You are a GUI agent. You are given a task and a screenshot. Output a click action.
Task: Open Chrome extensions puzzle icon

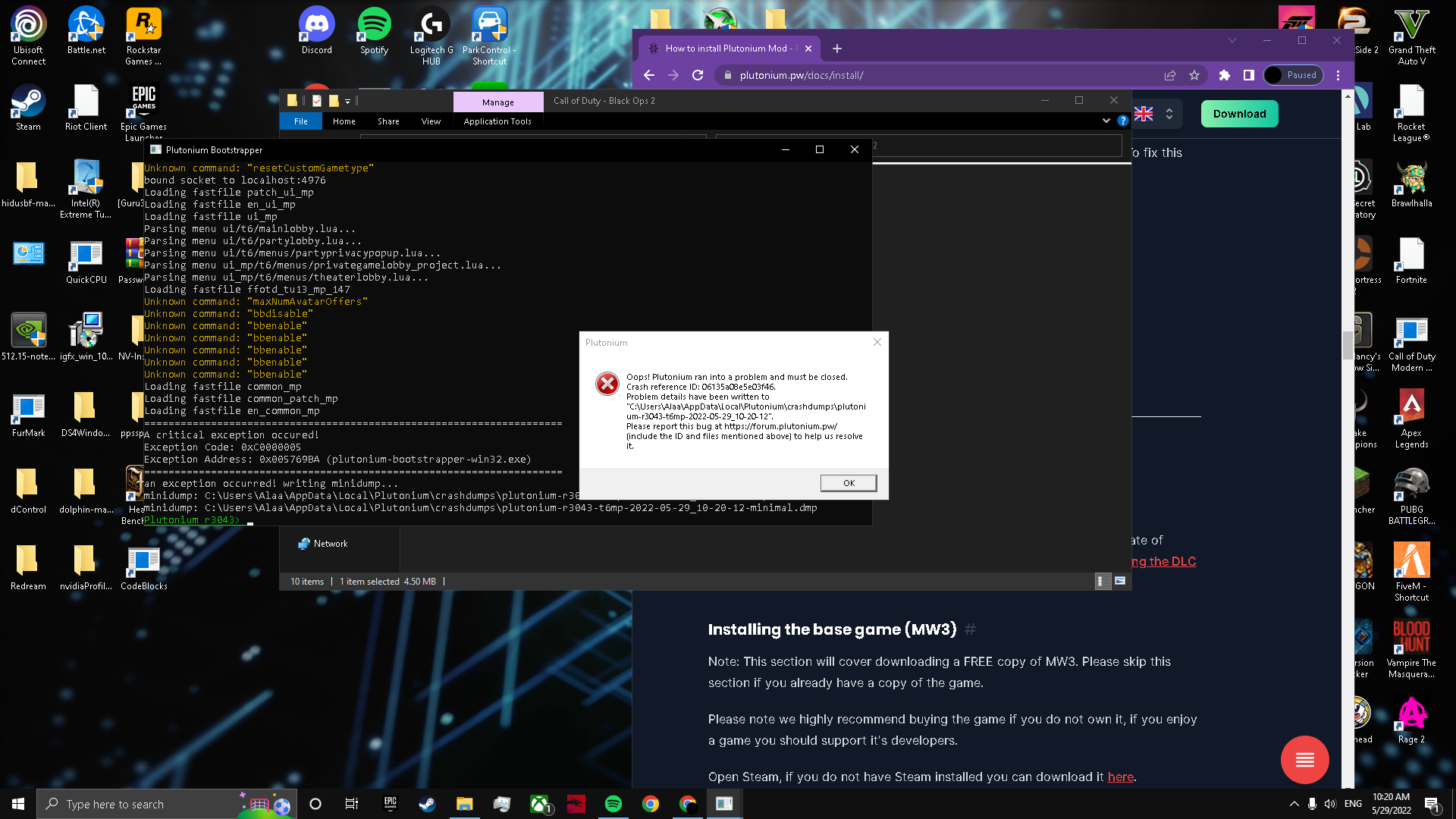point(1224,75)
